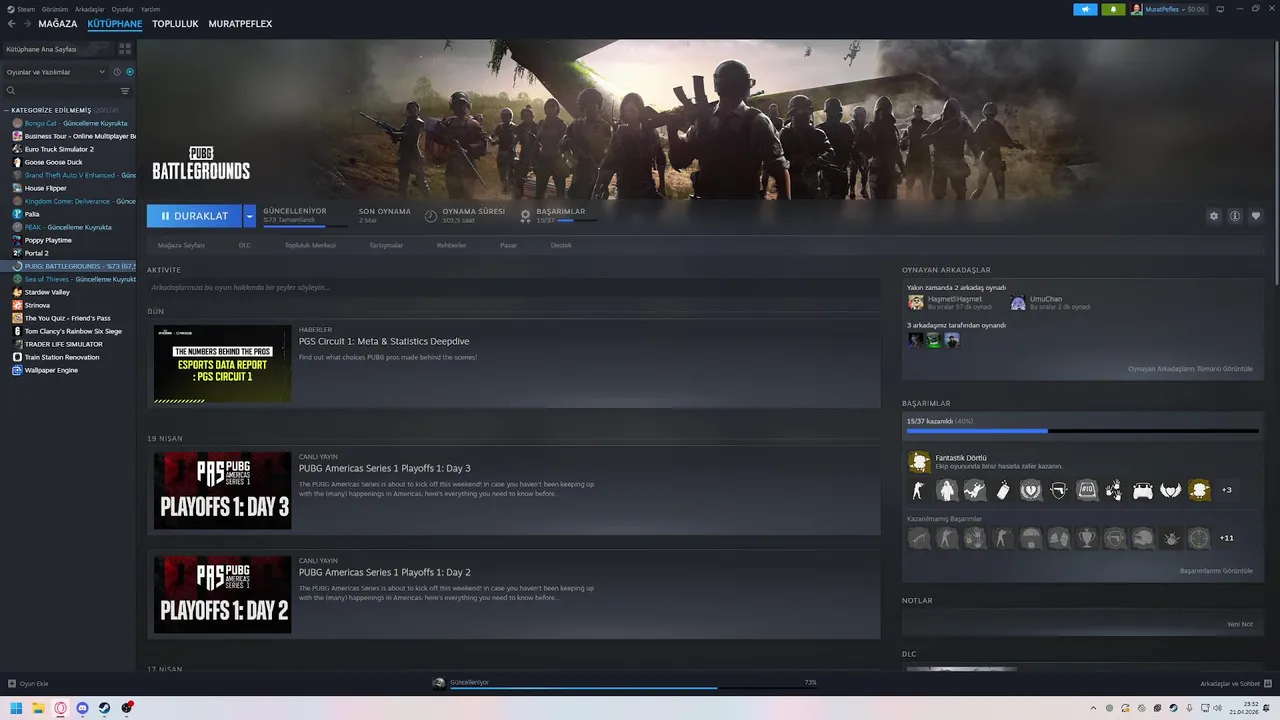Open the Görünüm menu
The height and width of the screenshot is (720, 1280).
[55, 9]
